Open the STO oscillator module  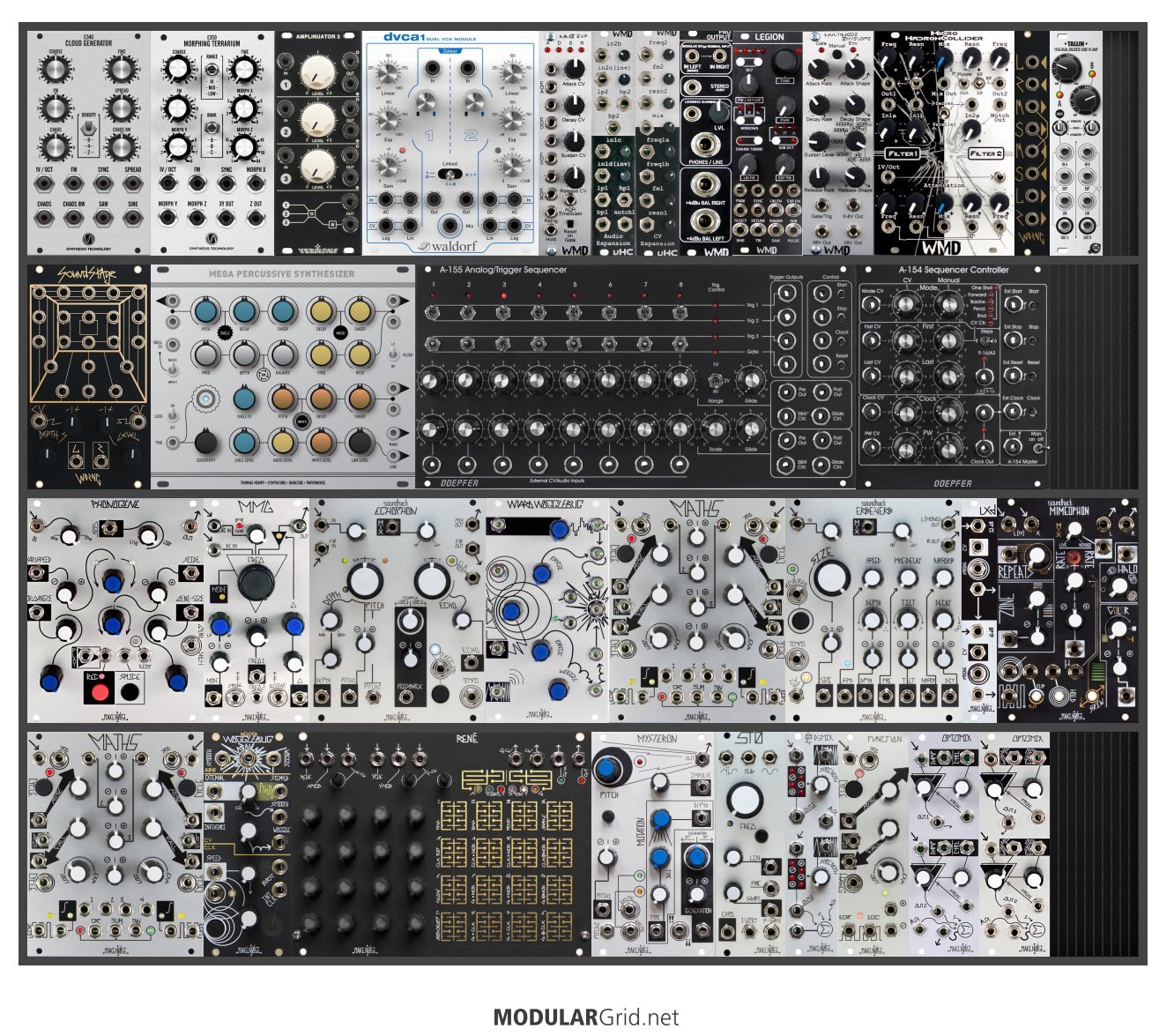[x=750, y=844]
